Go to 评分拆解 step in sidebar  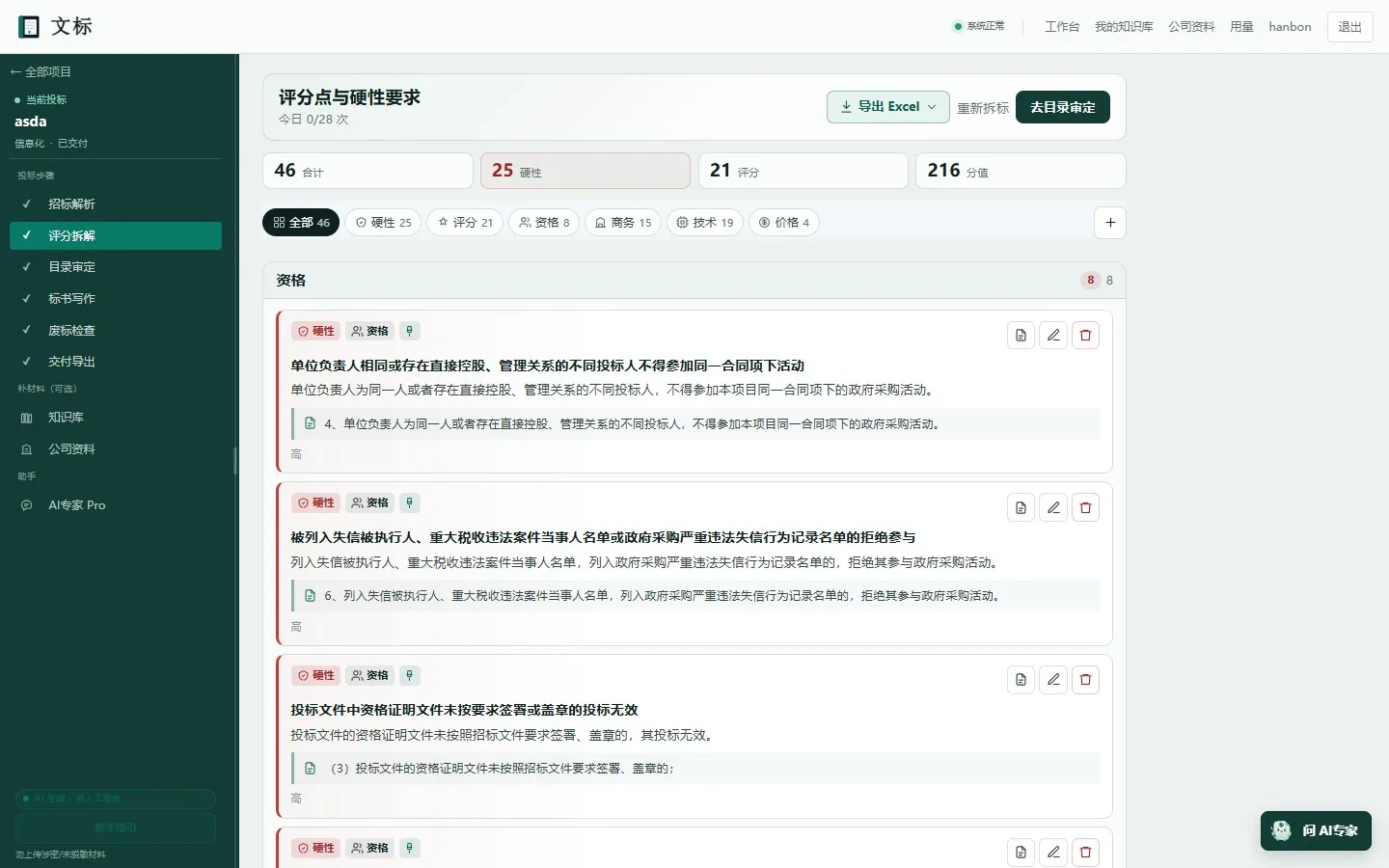click(116, 236)
